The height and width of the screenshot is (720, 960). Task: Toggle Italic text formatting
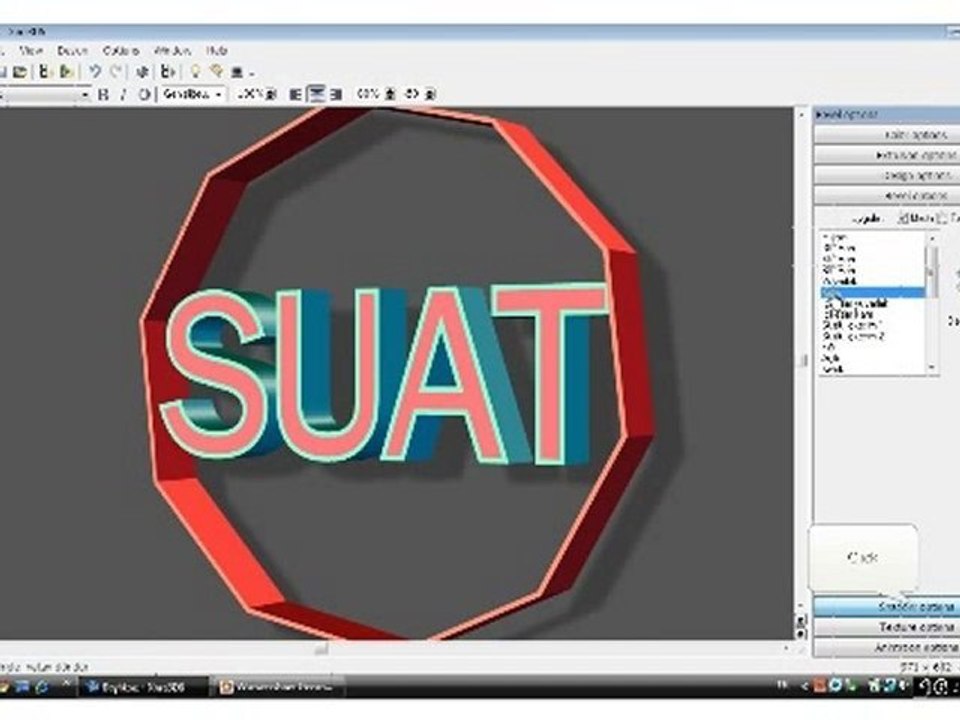[x=123, y=94]
